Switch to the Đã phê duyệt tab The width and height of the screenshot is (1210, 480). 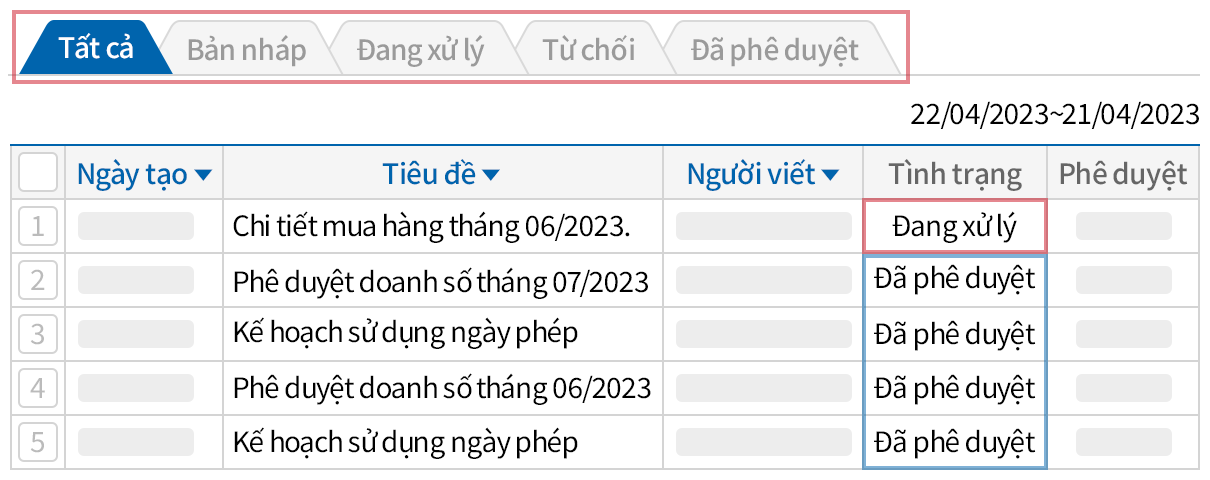coord(775,49)
